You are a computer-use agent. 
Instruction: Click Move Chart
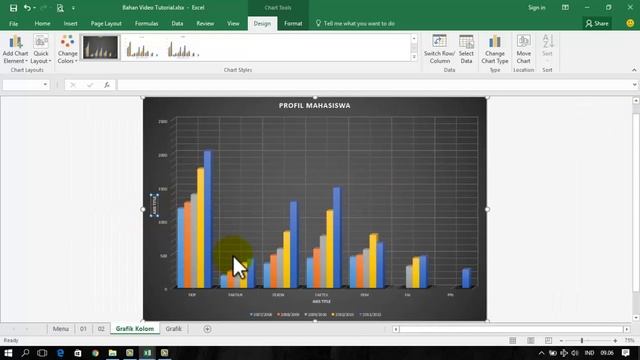523,49
